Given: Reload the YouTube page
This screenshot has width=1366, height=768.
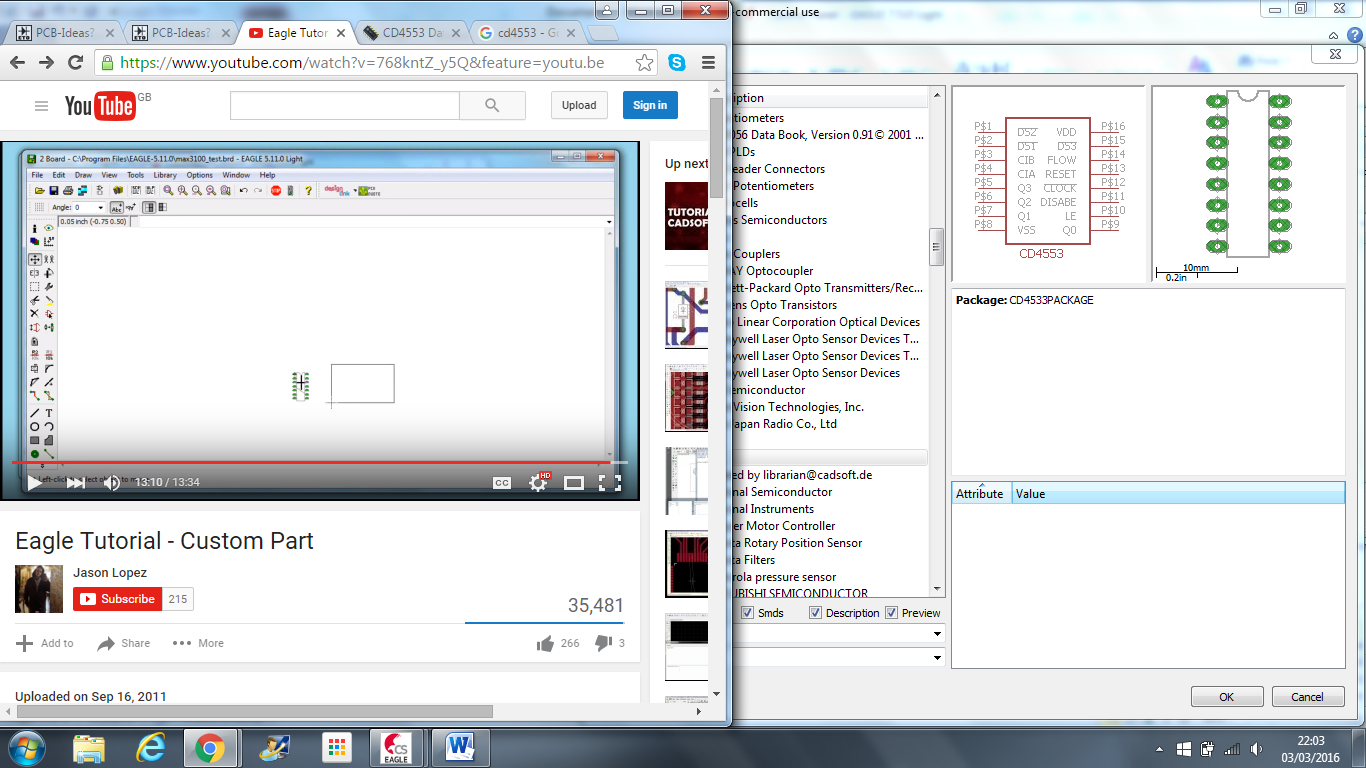Looking at the screenshot, I should pyautogui.click(x=75, y=62).
